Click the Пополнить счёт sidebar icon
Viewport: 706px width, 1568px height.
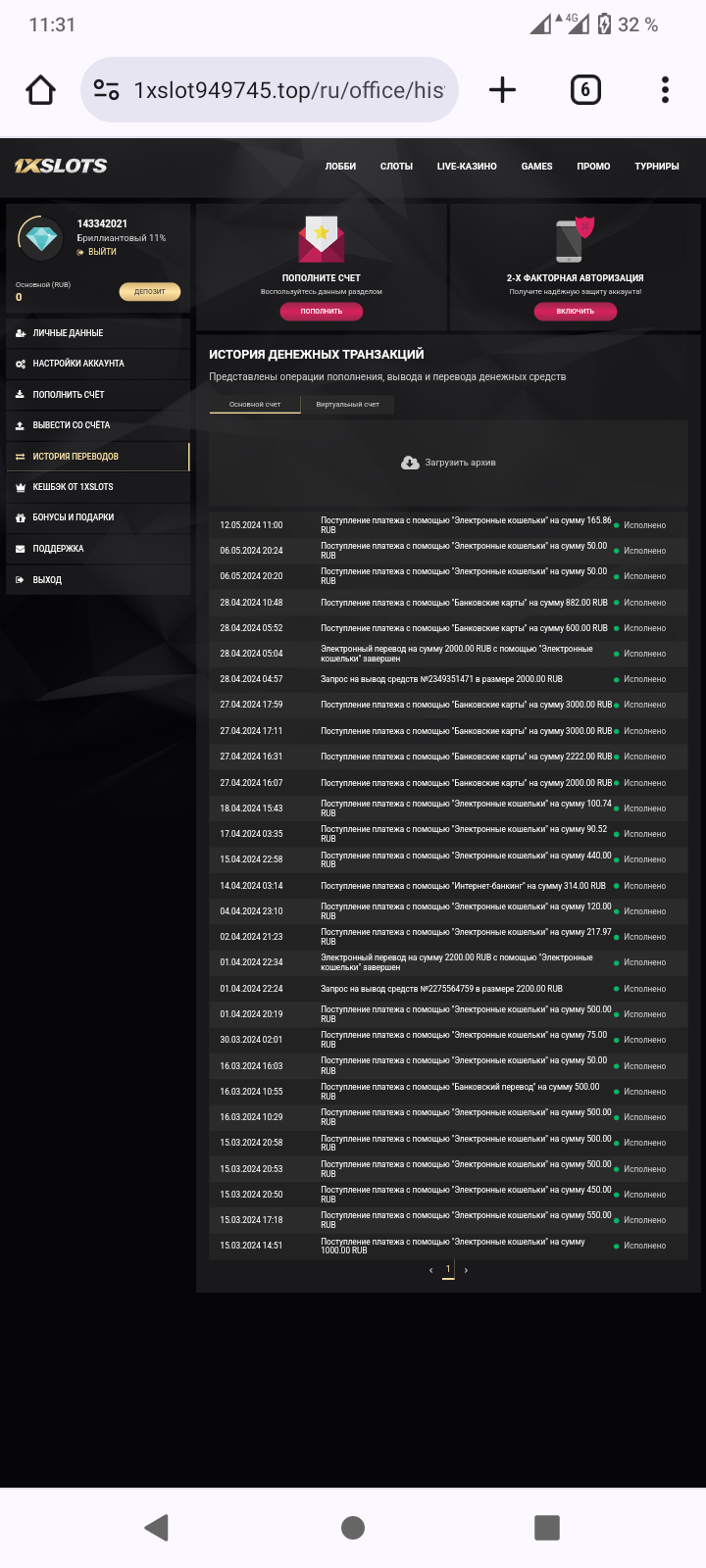click(x=22, y=394)
